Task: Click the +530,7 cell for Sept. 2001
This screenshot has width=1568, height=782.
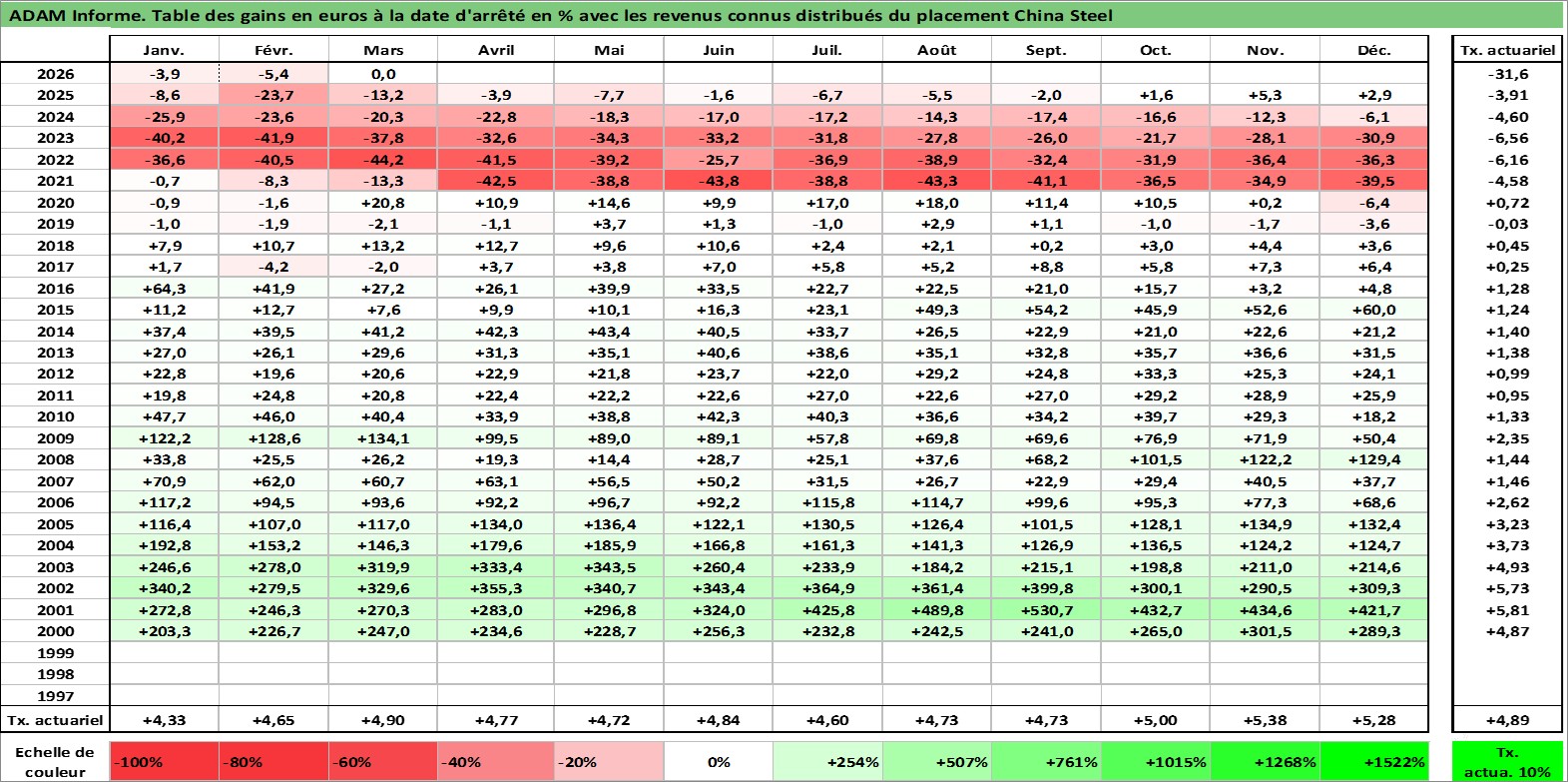Action: pyautogui.click(x=1046, y=610)
